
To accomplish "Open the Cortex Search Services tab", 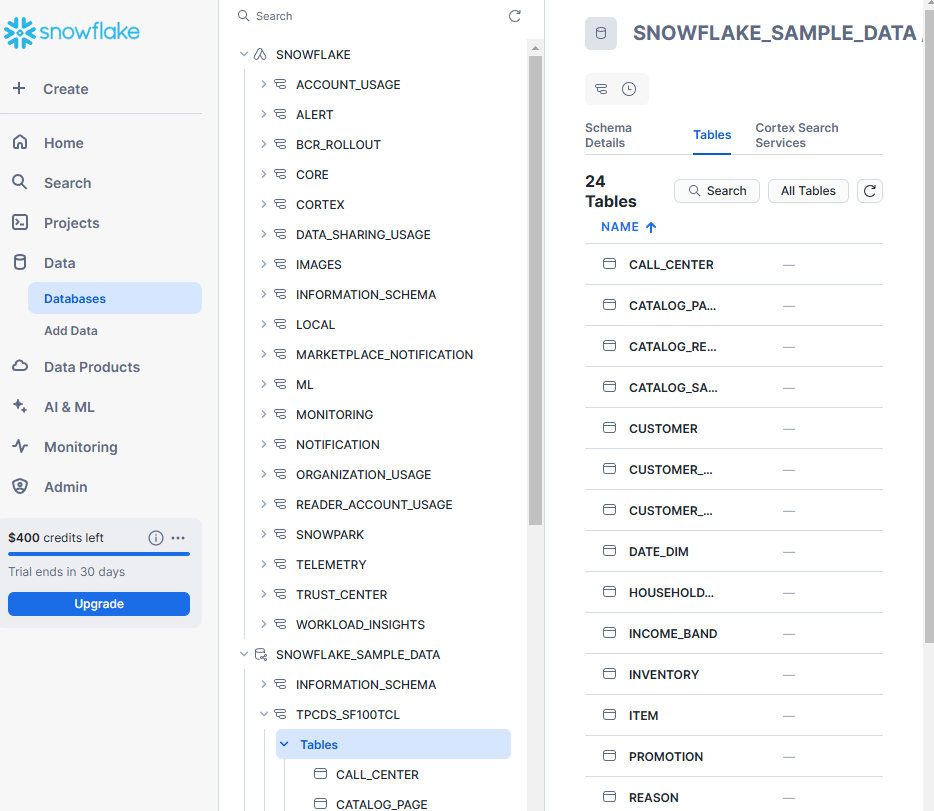I will click(x=796, y=135).
